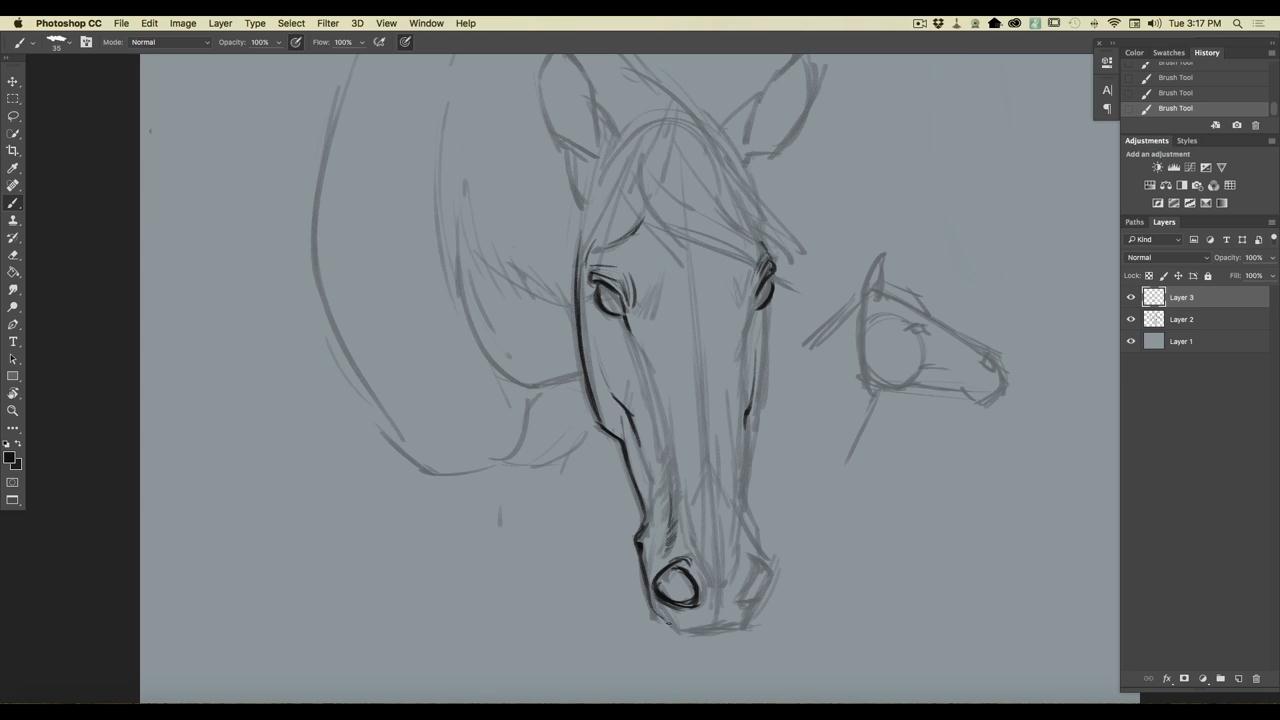Open the brush Mode dropdown
The image size is (1280, 720).
[170, 42]
